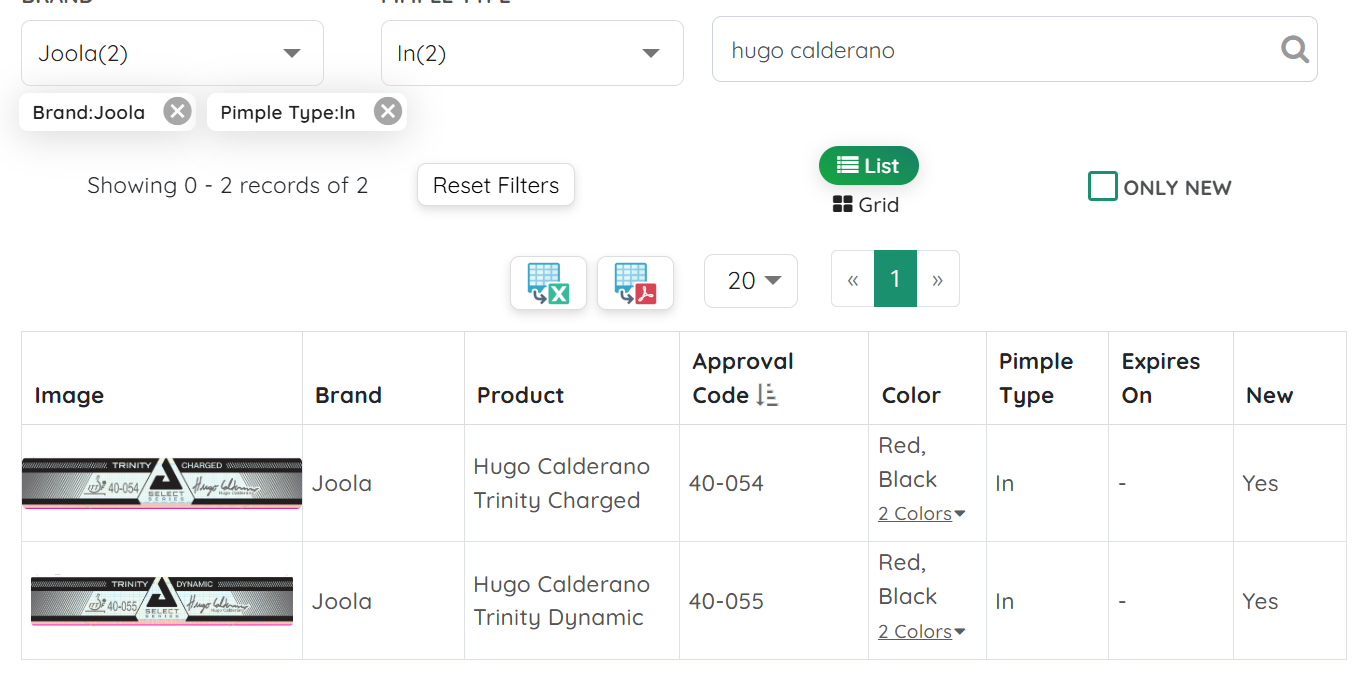The height and width of the screenshot is (690, 1367).
Task: Go to the previous results page
Action: (852, 280)
